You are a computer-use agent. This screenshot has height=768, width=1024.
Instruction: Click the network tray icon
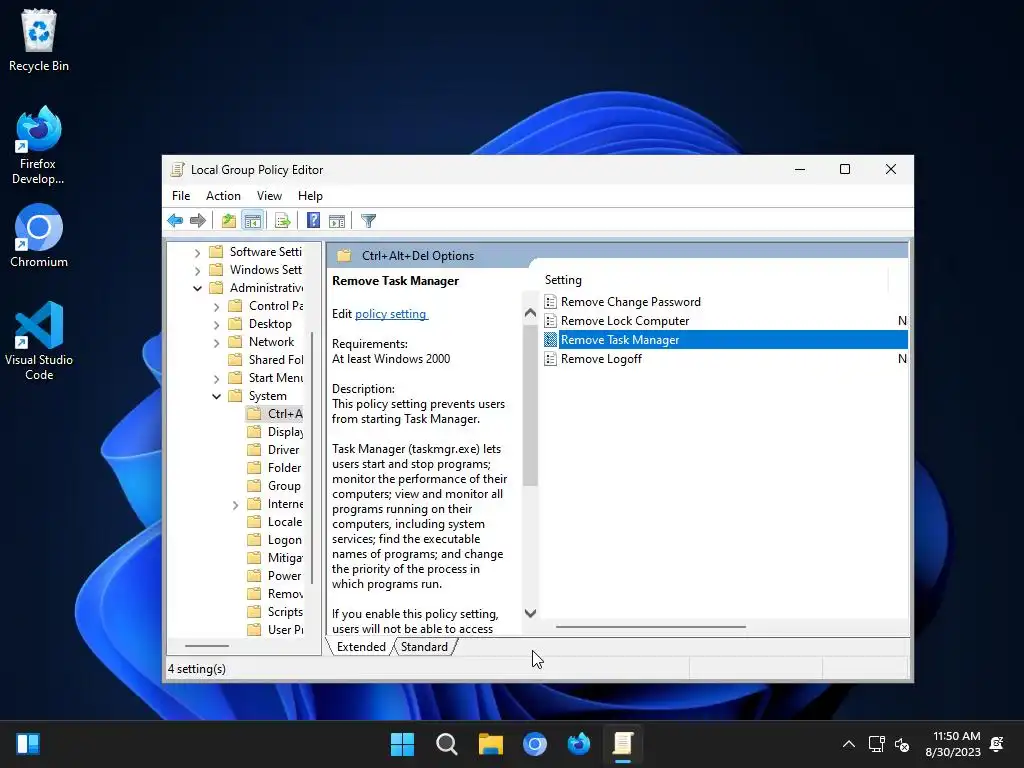[x=876, y=744]
